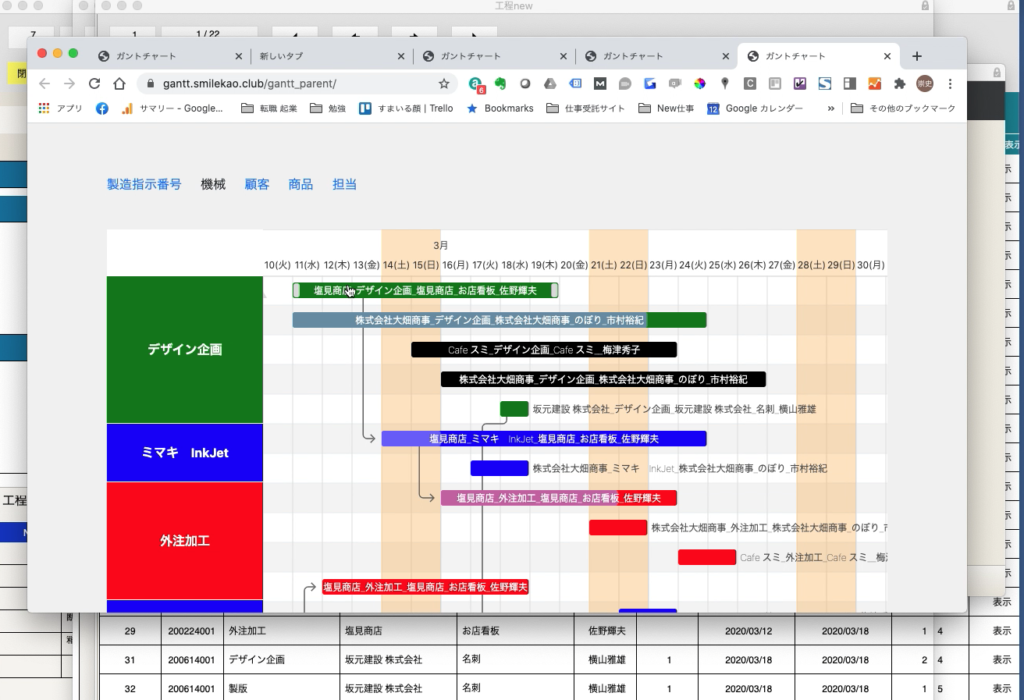Switch the chart to 顧客 view
This screenshot has width=1024, height=700.
(x=257, y=184)
